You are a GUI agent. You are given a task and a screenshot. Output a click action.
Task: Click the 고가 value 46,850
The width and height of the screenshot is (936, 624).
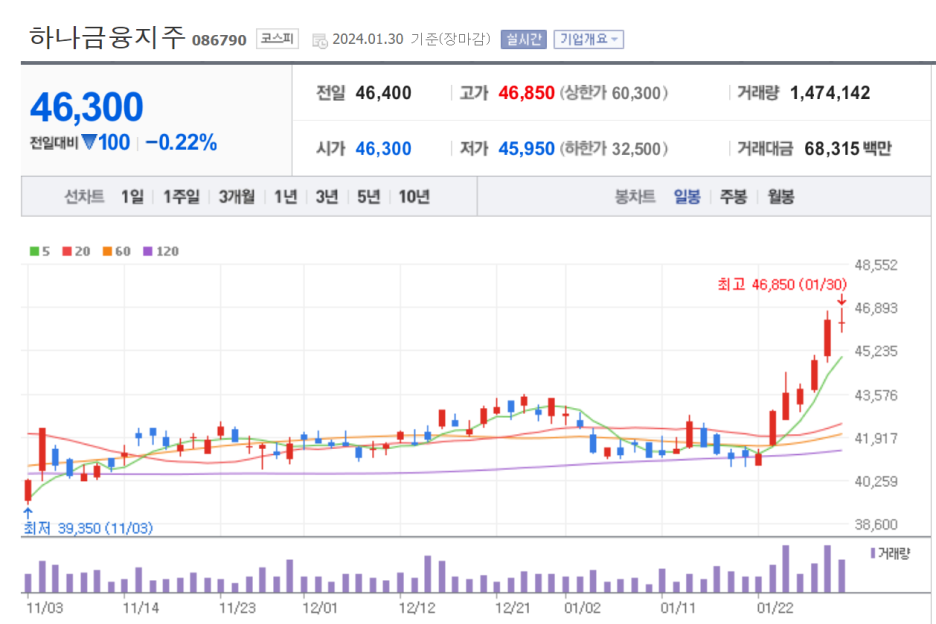coord(526,93)
